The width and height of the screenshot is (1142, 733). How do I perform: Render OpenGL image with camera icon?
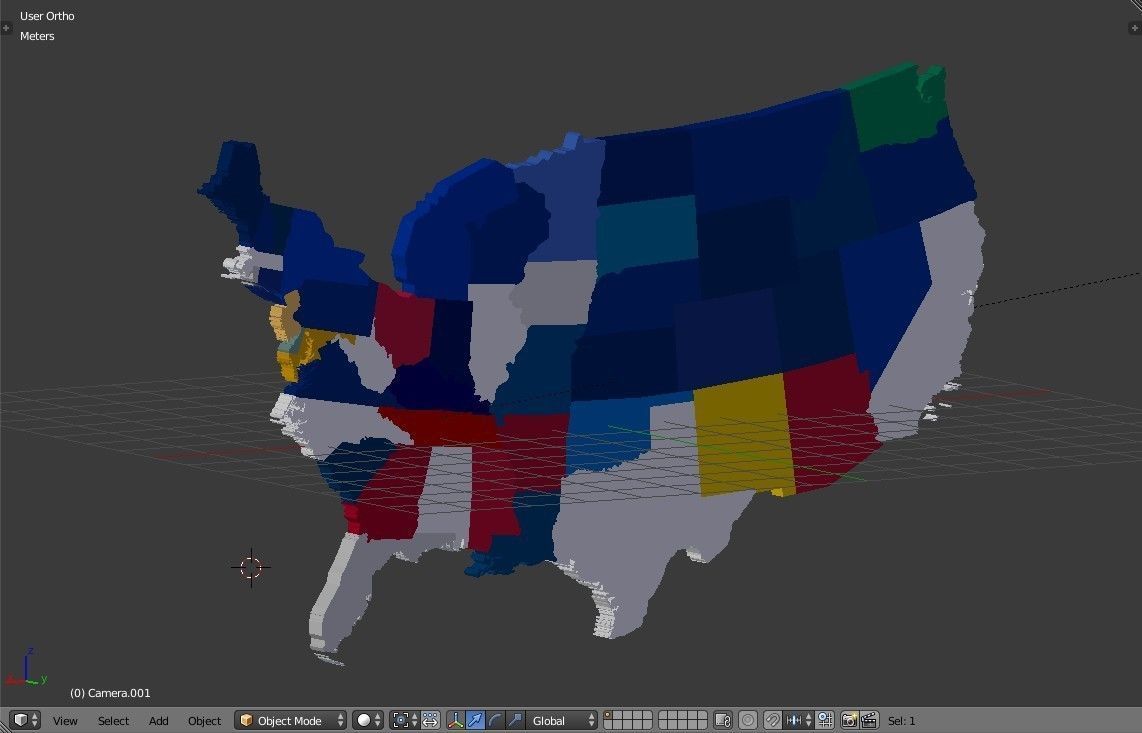pos(849,721)
